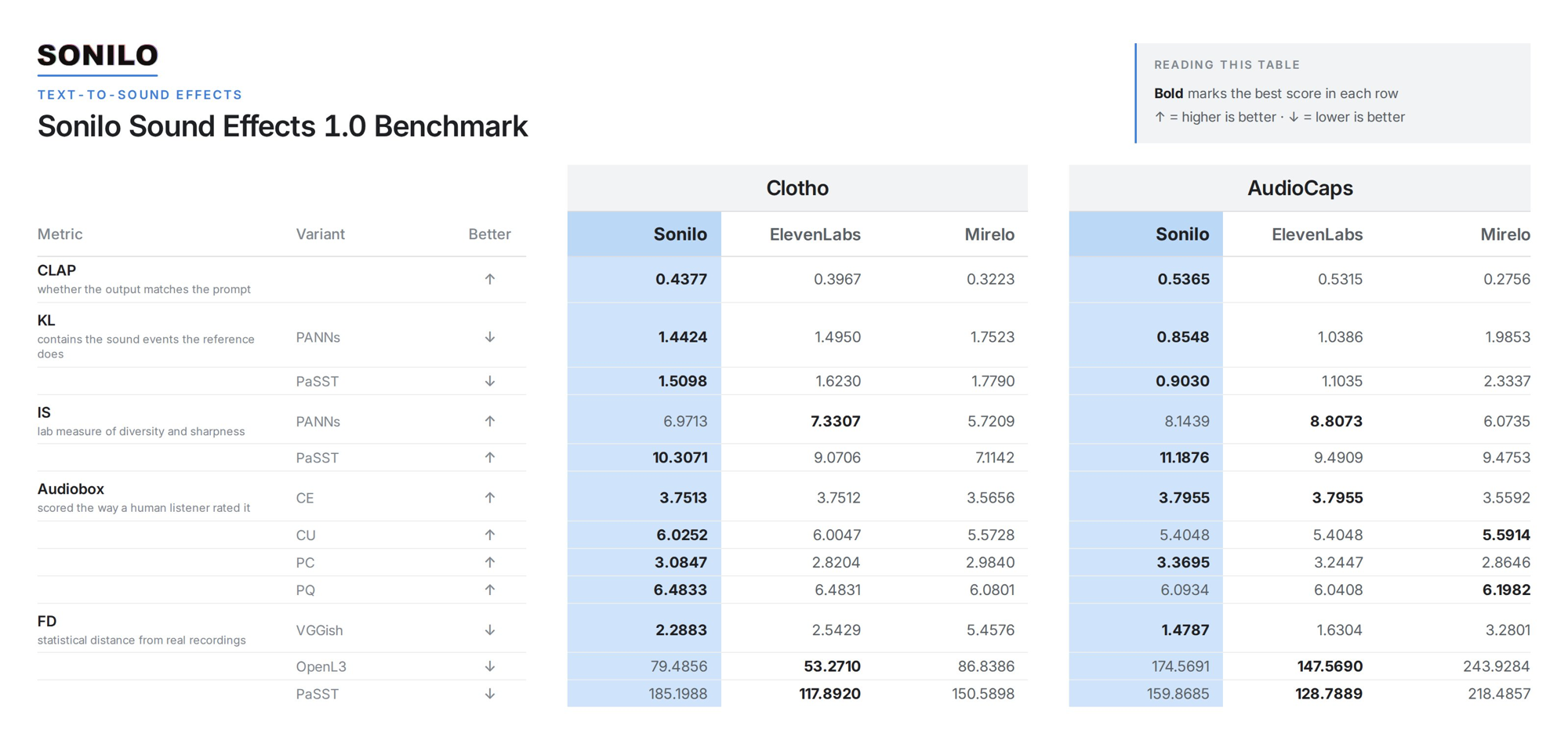
Task: Click 'Bold marks the best score in each row'
Action: coord(1276,93)
